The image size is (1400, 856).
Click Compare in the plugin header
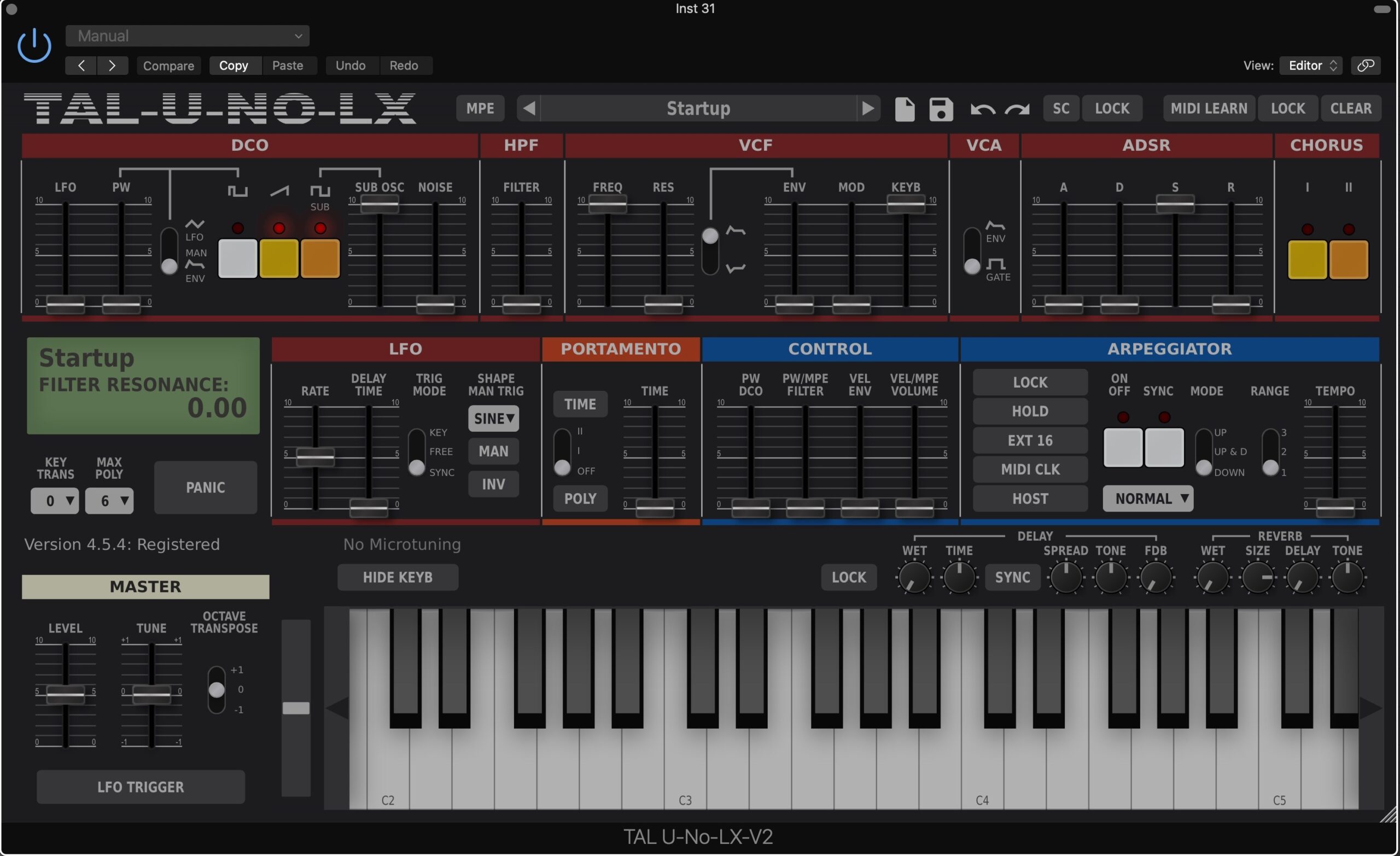click(168, 66)
